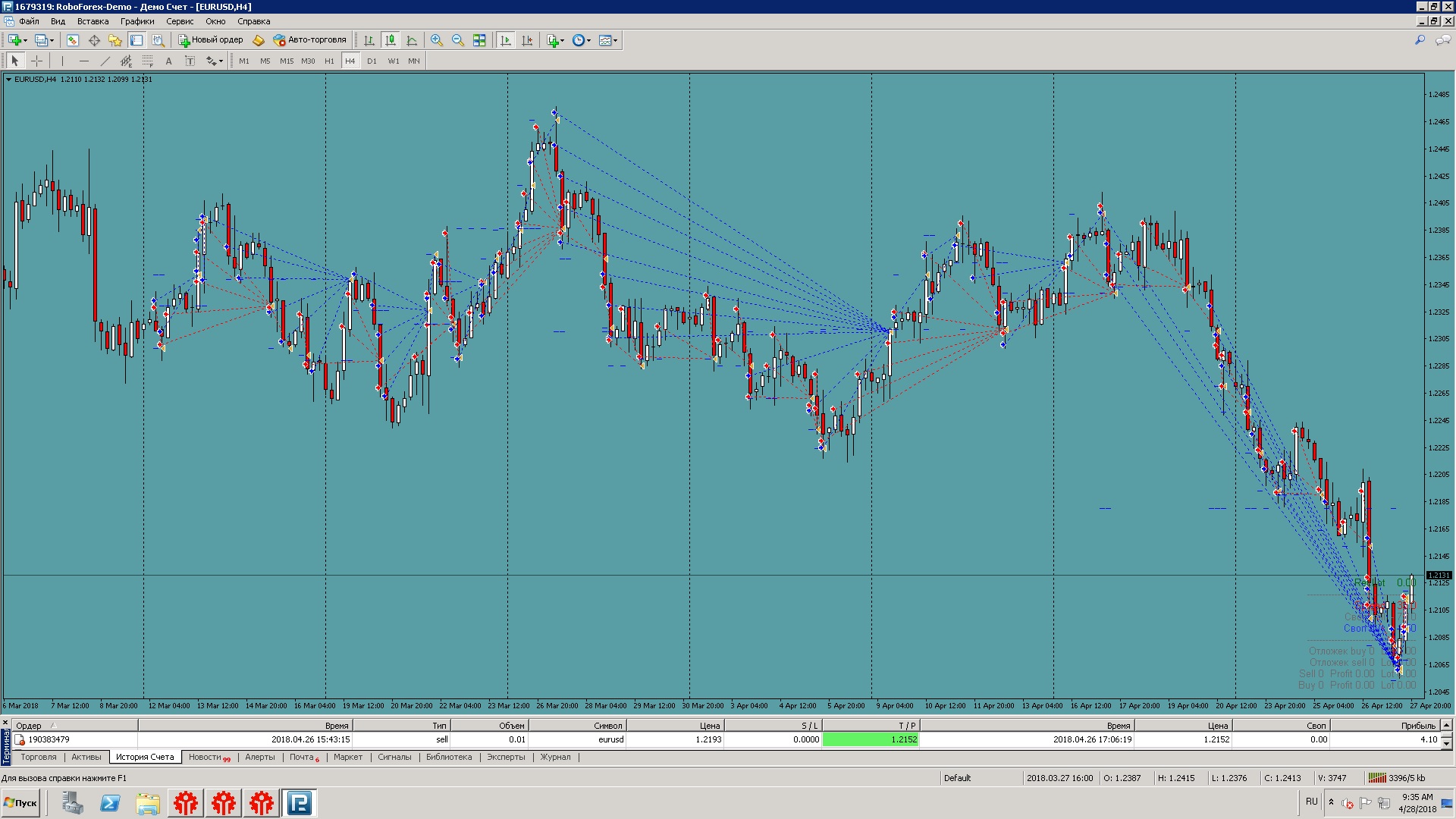The width and height of the screenshot is (1456, 819).
Task: Expand the new chart dropdown arrow
Action: click(25, 40)
